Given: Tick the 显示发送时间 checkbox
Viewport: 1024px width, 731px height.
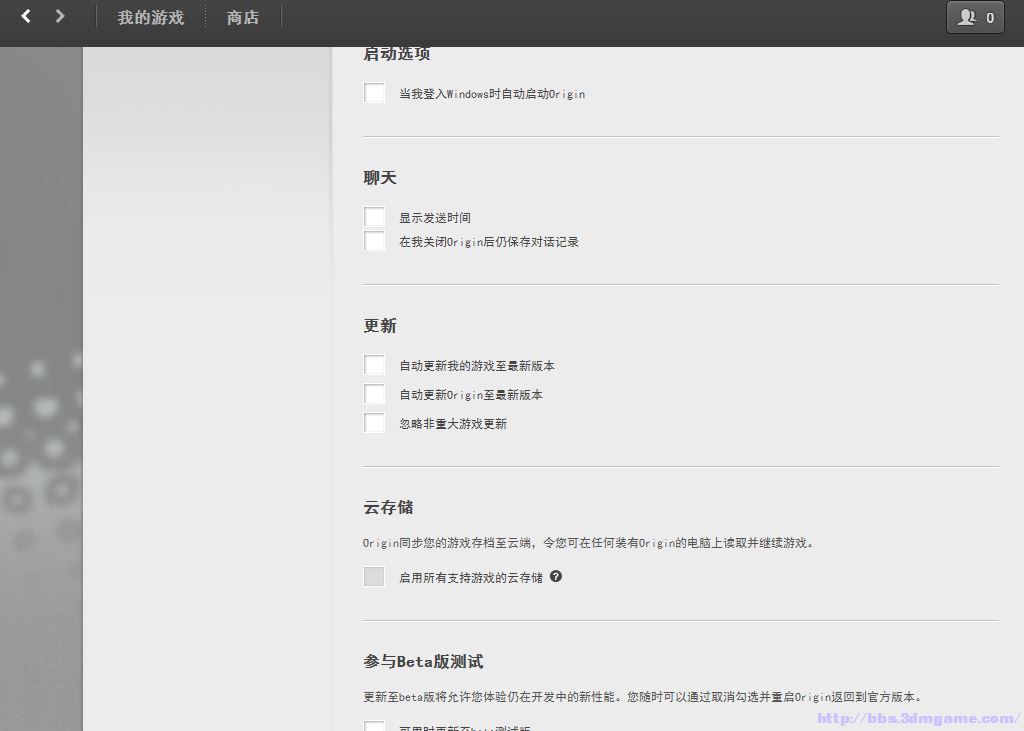Looking at the screenshot, I should pos(374,217).
